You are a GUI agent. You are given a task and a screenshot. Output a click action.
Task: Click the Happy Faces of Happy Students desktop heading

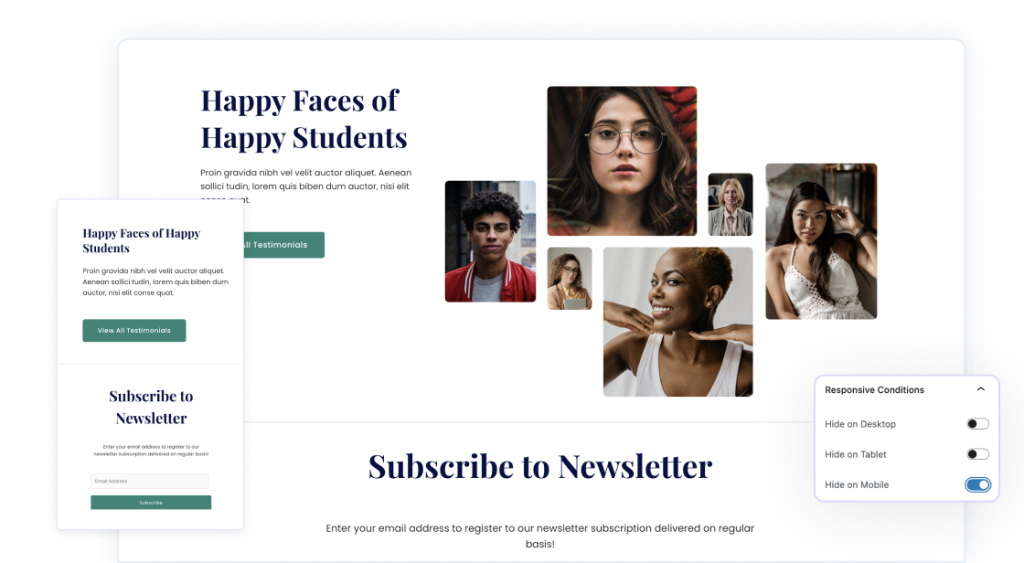(304, 119)
